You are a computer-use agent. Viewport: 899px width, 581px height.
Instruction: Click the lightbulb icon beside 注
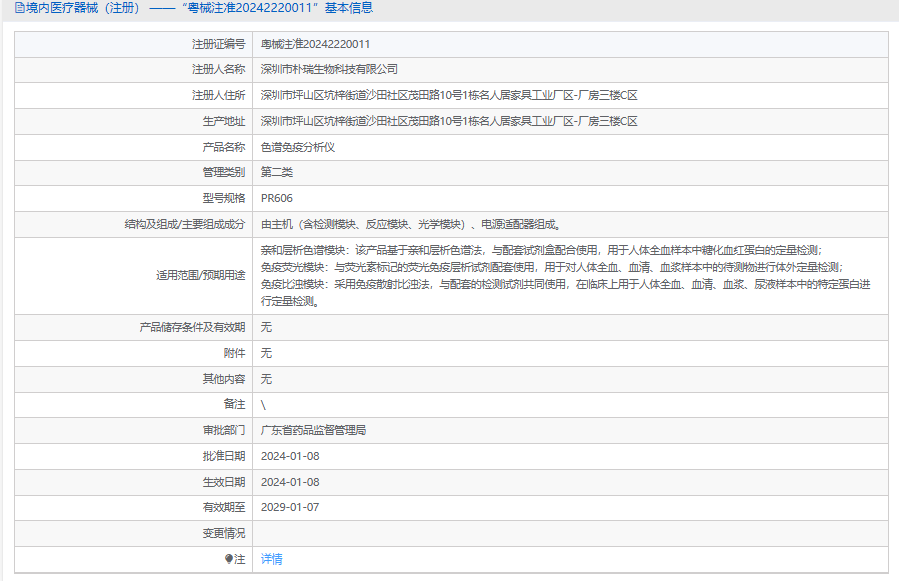coord(229,559)
